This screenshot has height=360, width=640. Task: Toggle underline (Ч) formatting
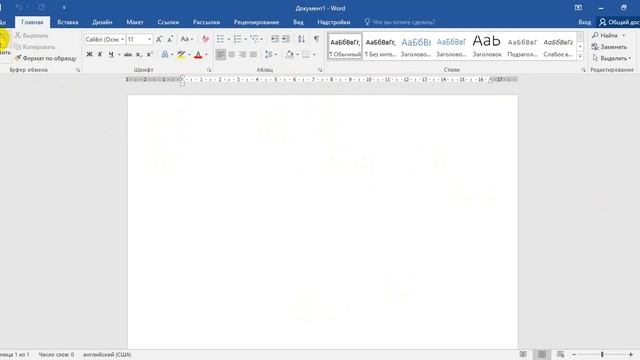tap(111, 54)
